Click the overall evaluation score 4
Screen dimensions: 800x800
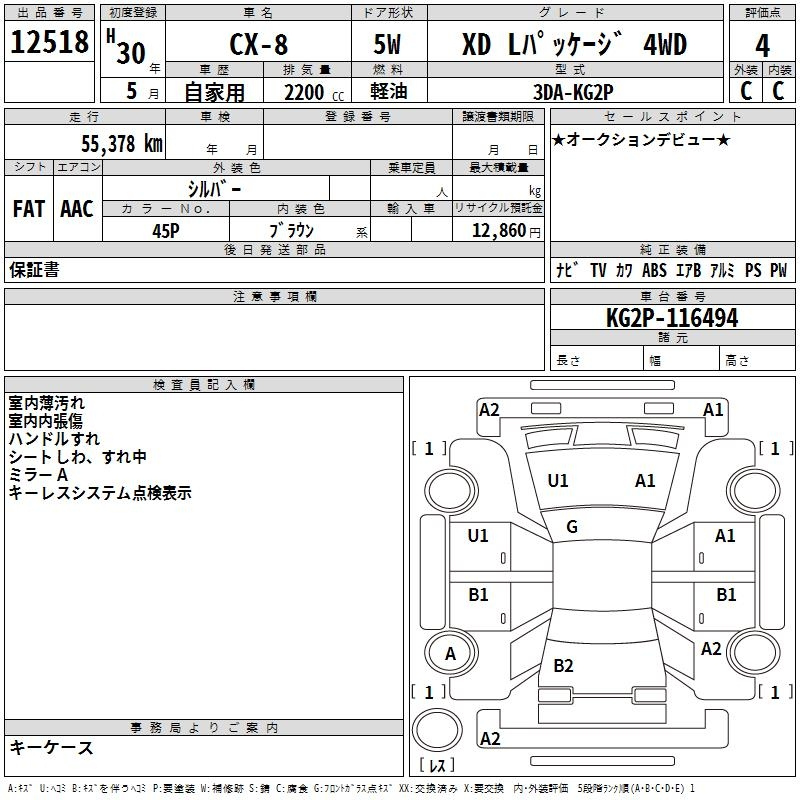click(x=762, y=44)
